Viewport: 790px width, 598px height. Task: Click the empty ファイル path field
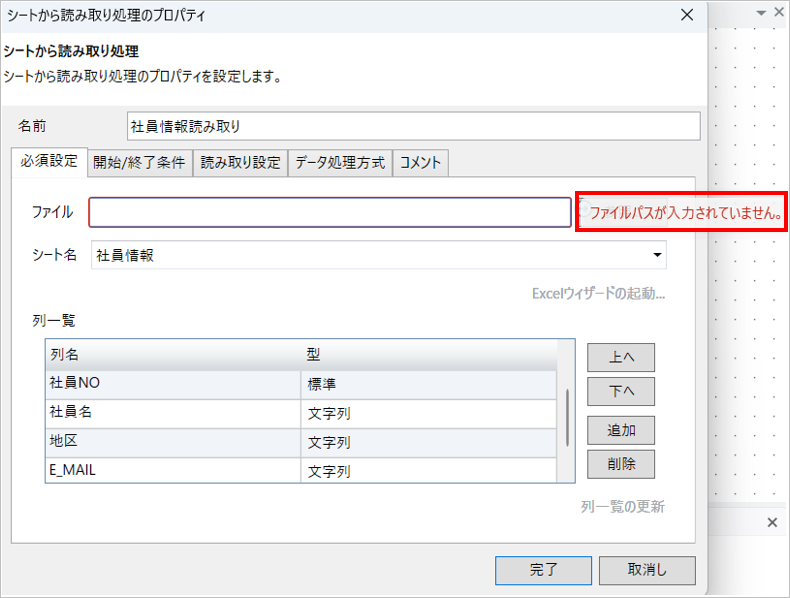(x=329, y=213)
